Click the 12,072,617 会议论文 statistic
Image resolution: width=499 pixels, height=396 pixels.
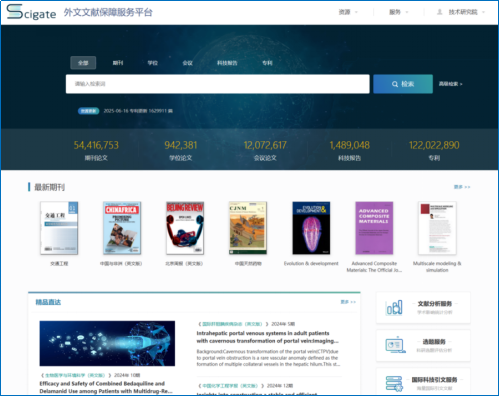click(x=265, y=151)
